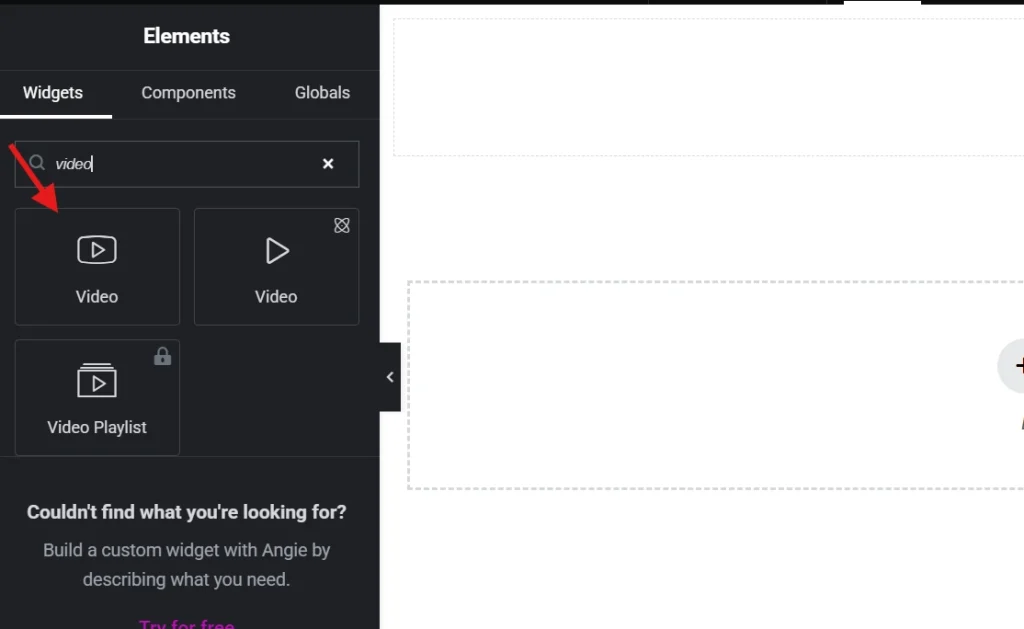This screenshot has height=629, width=1024.
Task: Click the atom badge on the second Video widget
Action: pos(342,225)
